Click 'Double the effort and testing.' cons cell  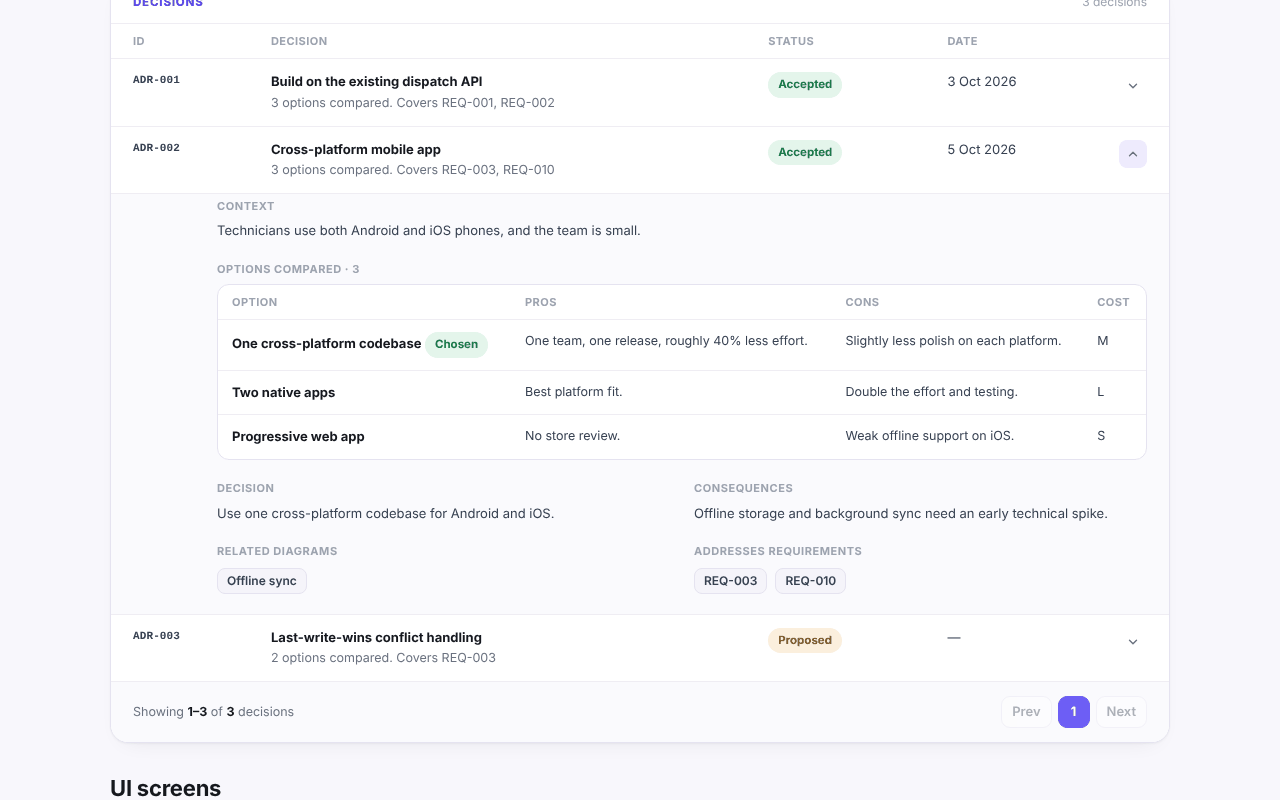pyautogui.click(x=932, y=392)
